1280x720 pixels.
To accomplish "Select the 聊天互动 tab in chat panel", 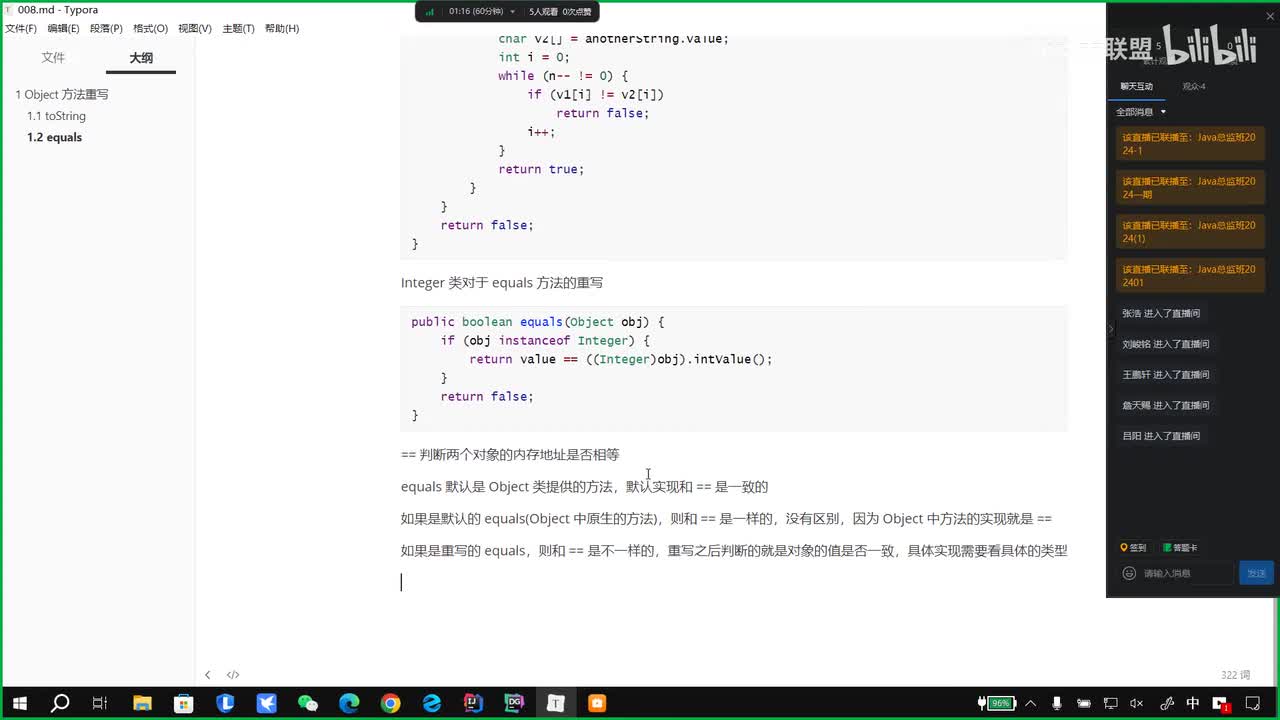I will point(1136,86).
